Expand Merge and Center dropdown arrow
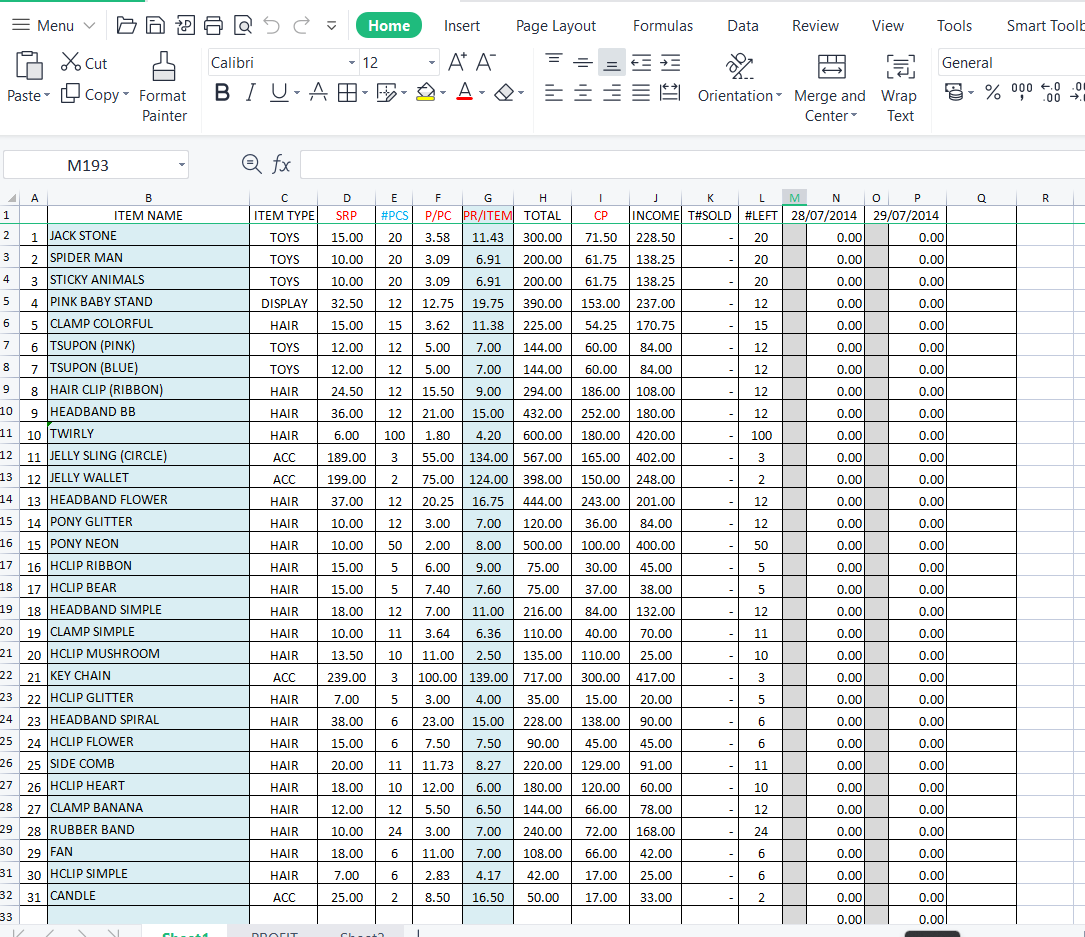The image size is (1085, 937). [x=854, y=116]
